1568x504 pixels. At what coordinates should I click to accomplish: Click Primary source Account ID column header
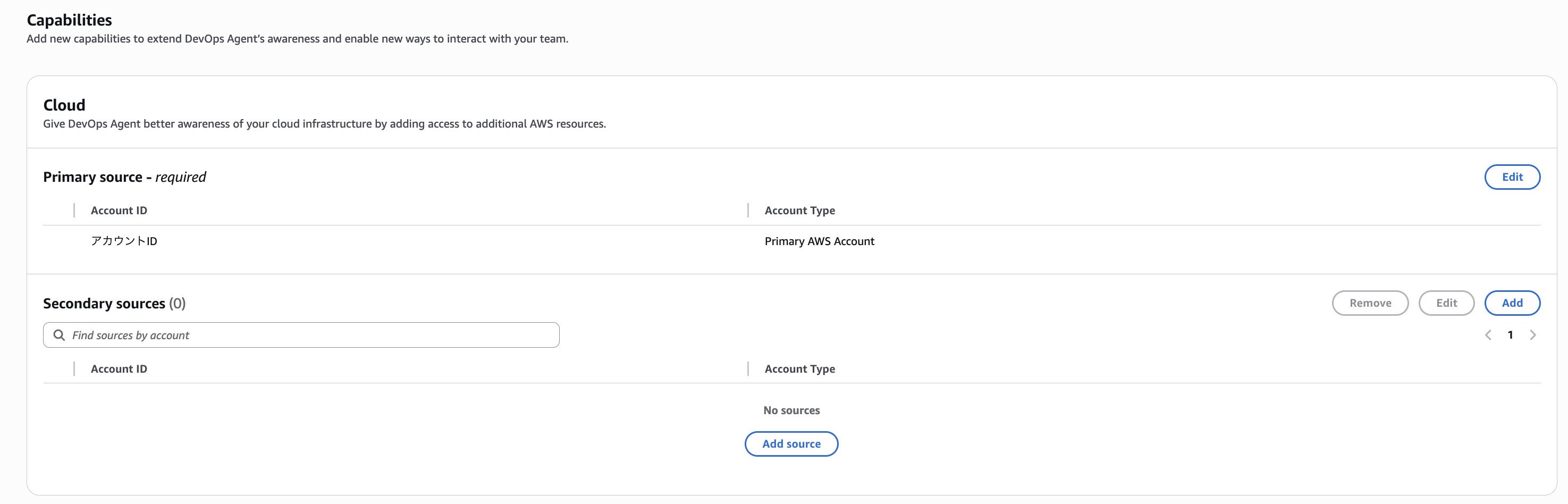pyautogui.click(x=119, y=211)
